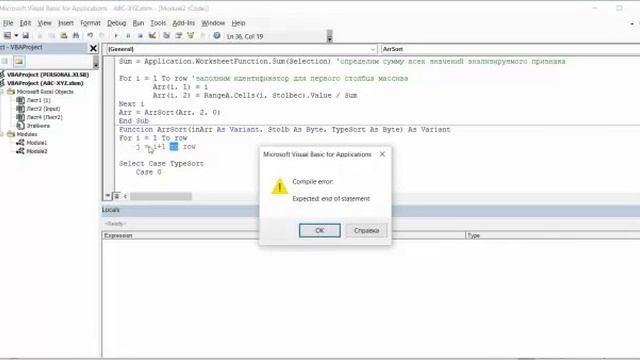Click the Undo arrow icon
The image size is (640, 360).
[90, 36]
